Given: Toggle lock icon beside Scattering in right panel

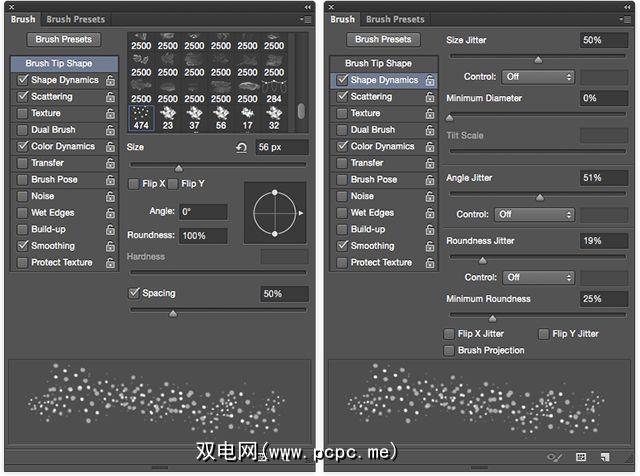Looking at the screenshot, I should click(x=430, y=97).
